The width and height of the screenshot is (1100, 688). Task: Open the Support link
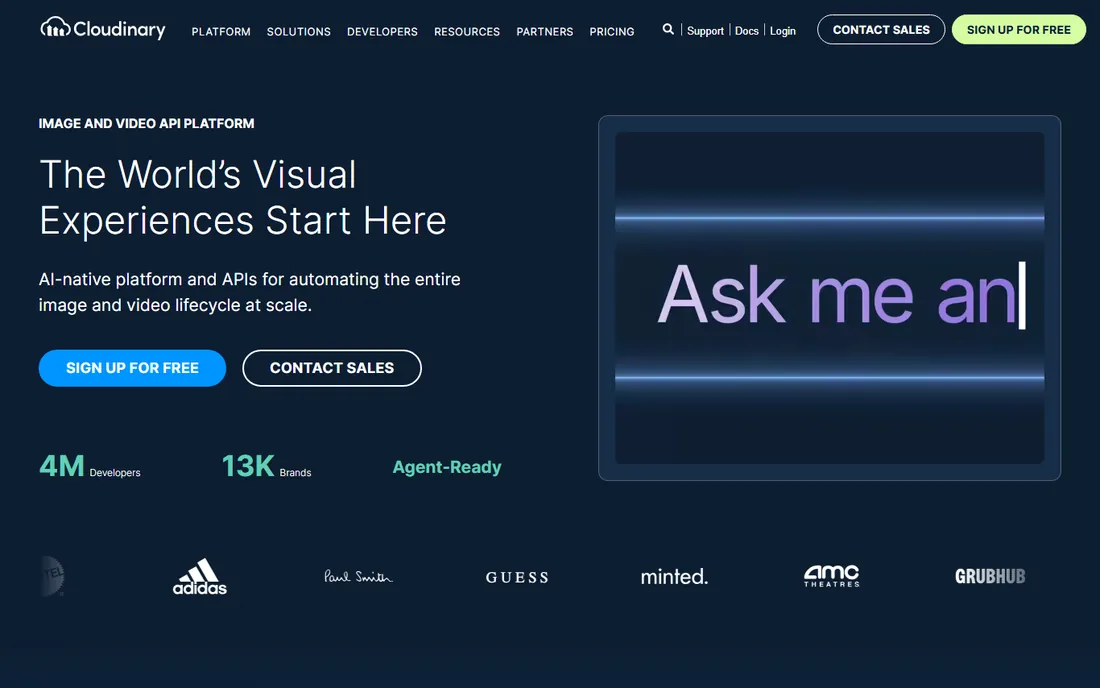705,31
